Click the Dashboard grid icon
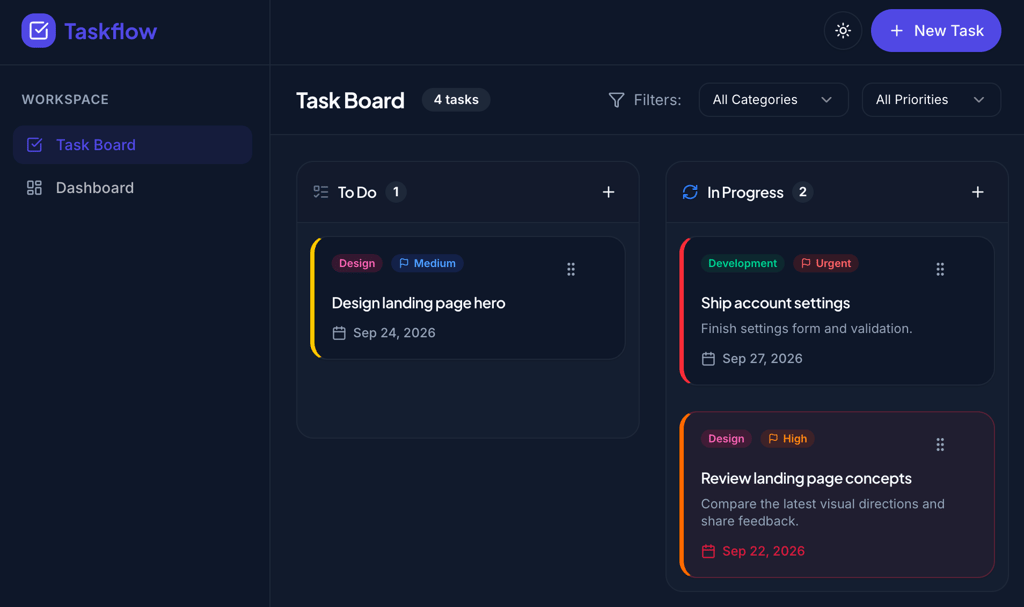 point(34,188)
